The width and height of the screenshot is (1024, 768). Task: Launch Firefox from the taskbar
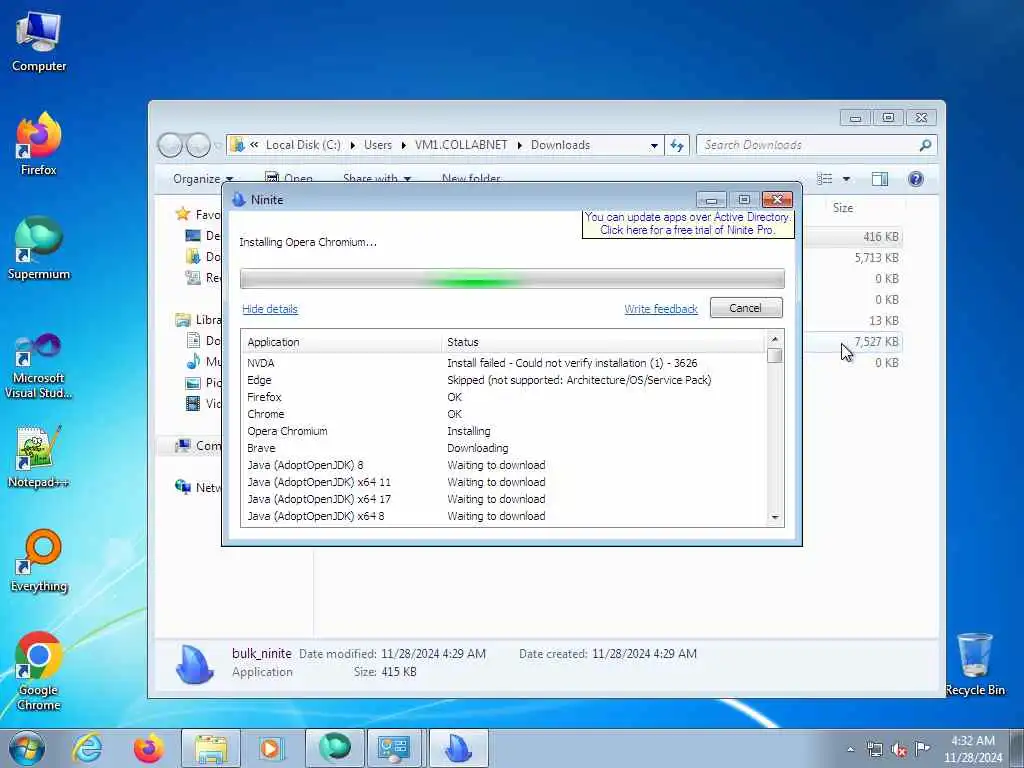click(148, 748)
